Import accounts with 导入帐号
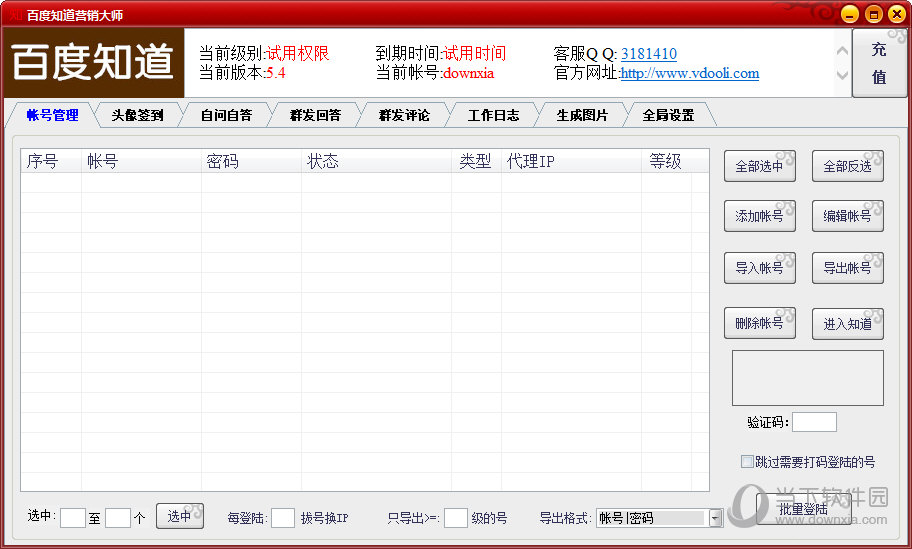 click(760, 268)
